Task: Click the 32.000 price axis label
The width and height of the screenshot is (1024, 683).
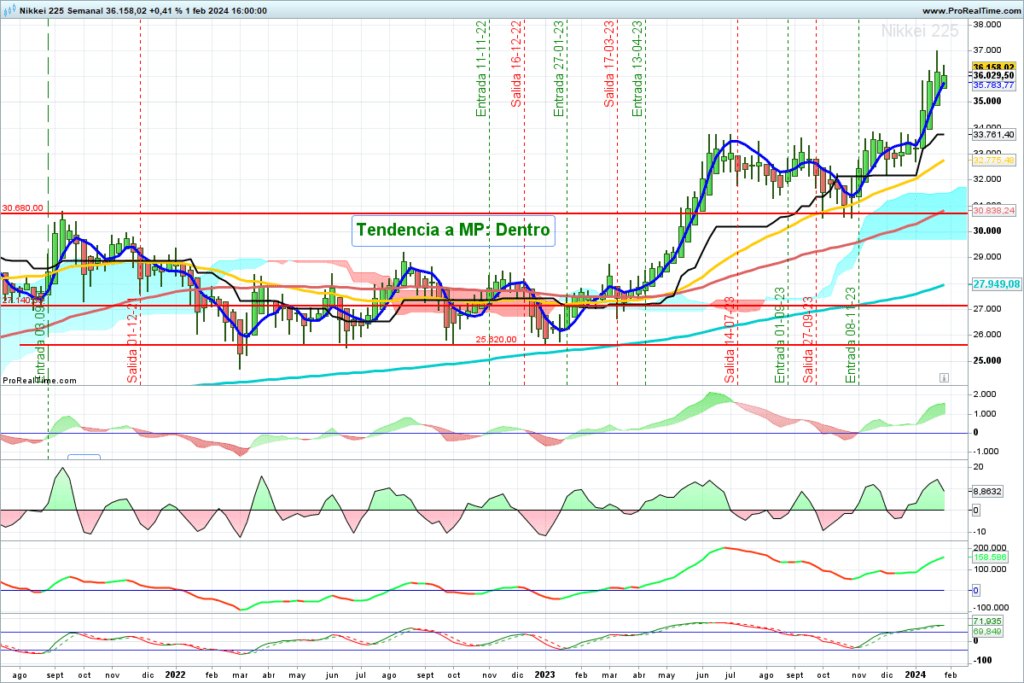Action: [987, 179]
